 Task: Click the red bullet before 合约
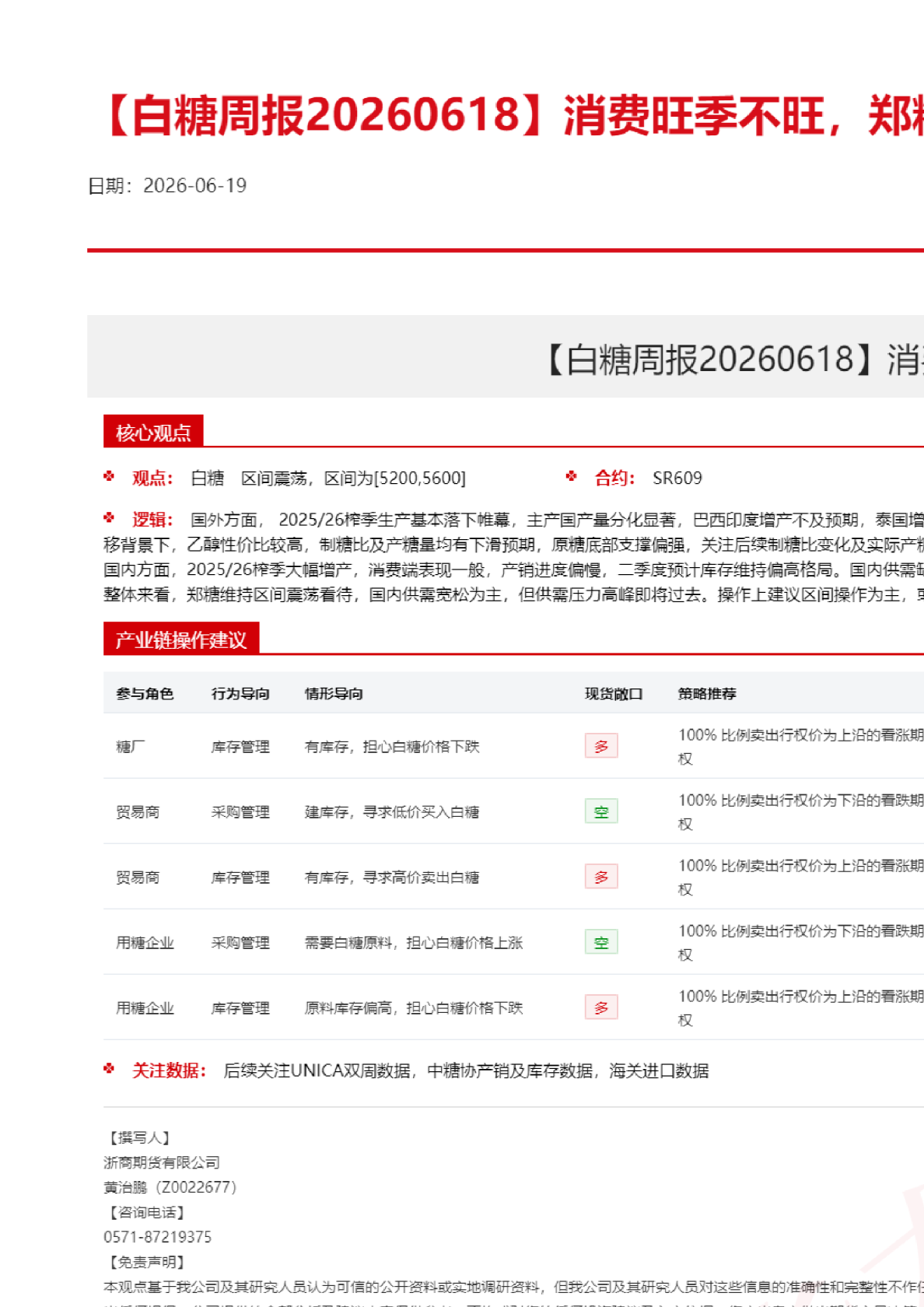coord(572,476)
